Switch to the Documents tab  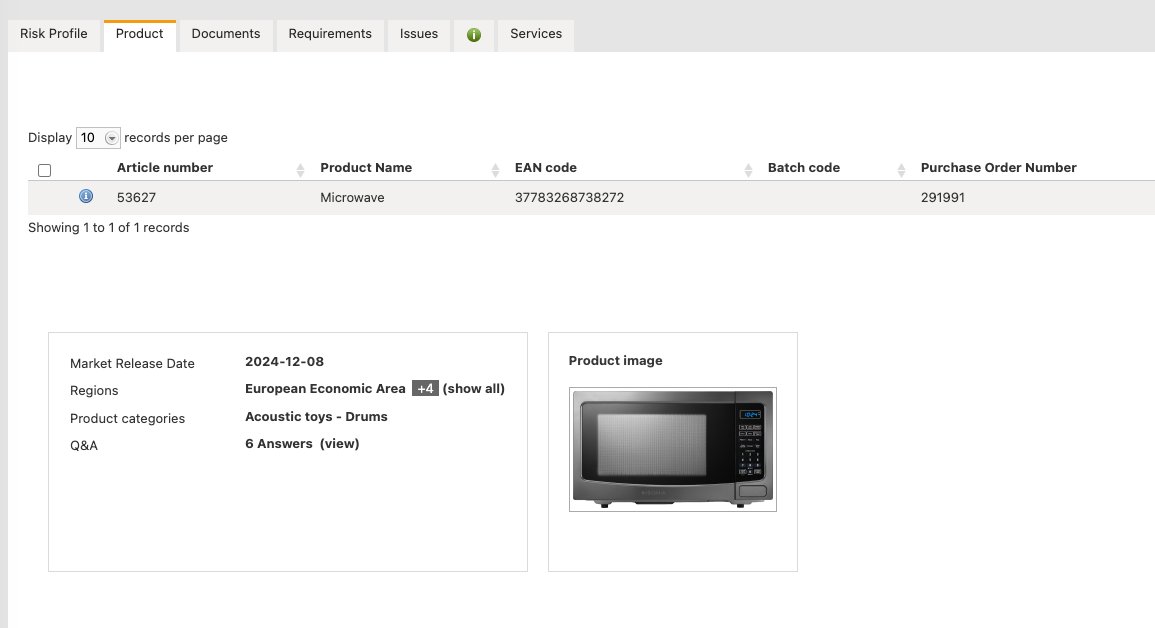pyautogui.click(x=225, y=34)
